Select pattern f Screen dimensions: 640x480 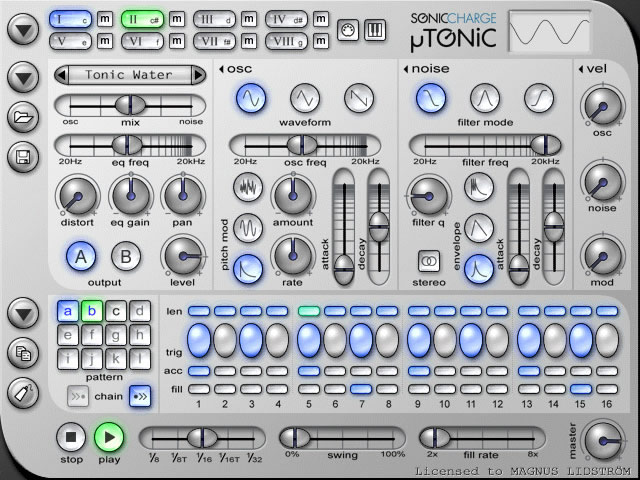(92, 335)
